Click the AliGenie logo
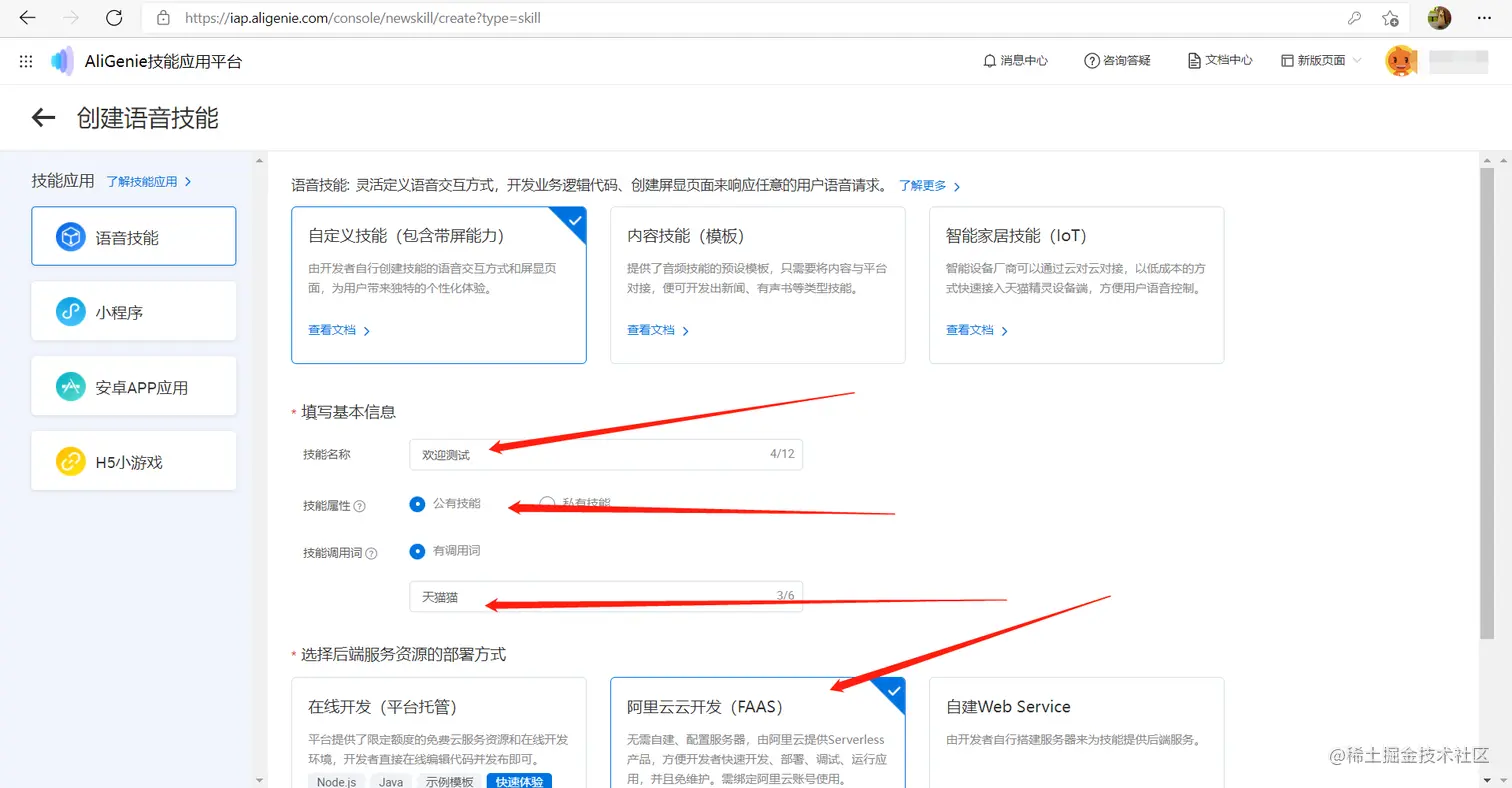Screen dimensions: 1512x788 (x=62, y=61)
